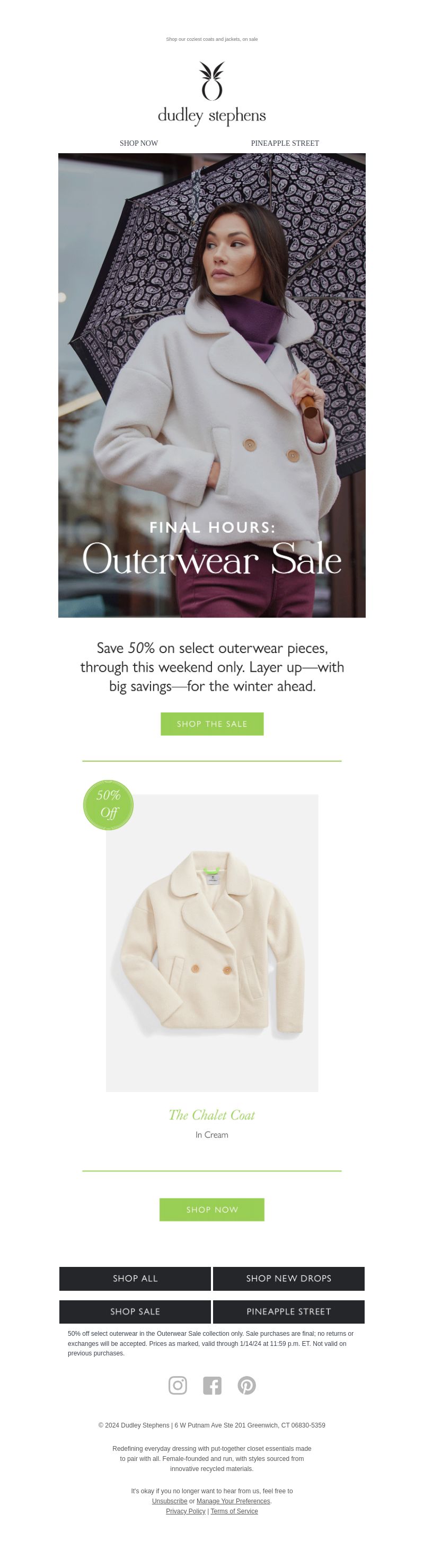Image resolution: width=424 pixels, height=1568 pixels.
Task: Click the SHOP NEW DROPS button
Action: pyautogui.click(x=288, y=1278)
